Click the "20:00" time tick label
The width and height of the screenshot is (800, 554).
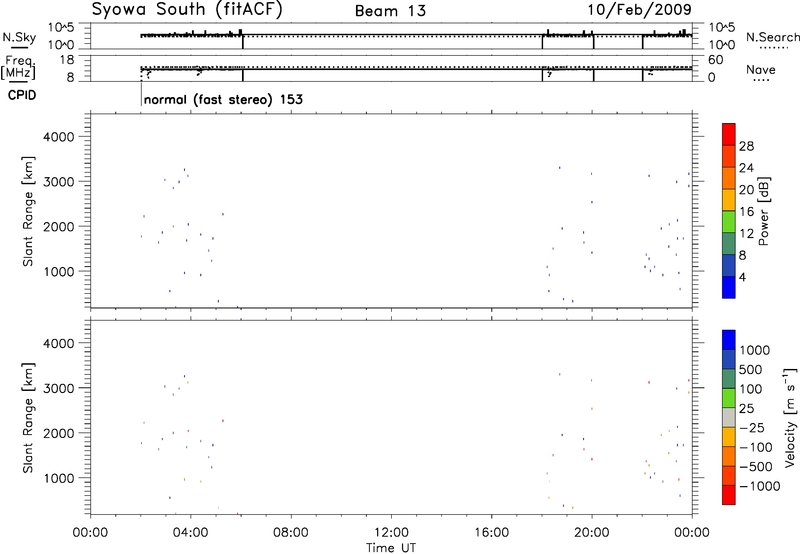591,533
